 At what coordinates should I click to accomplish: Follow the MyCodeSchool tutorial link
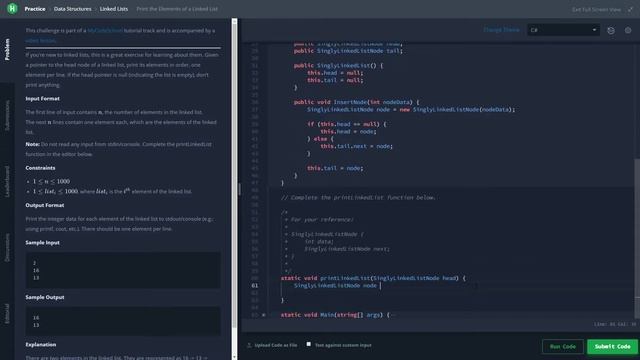(105, 31)
